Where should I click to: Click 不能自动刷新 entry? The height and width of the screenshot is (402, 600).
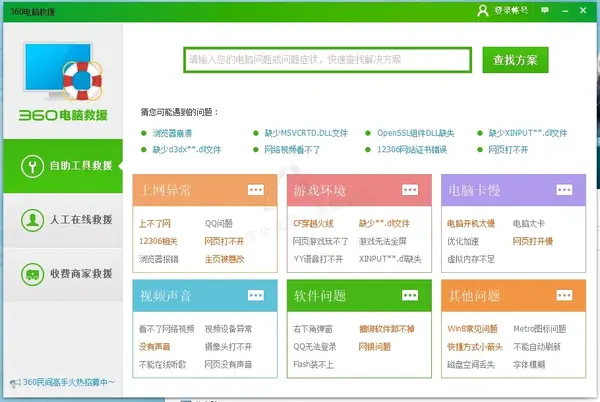click(x=536, y=347)
